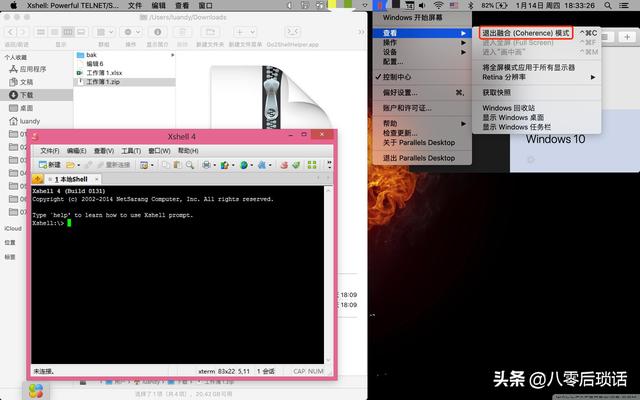
Task: Click the green four-squares layout icon in Xshell
Action: (312, 165)
